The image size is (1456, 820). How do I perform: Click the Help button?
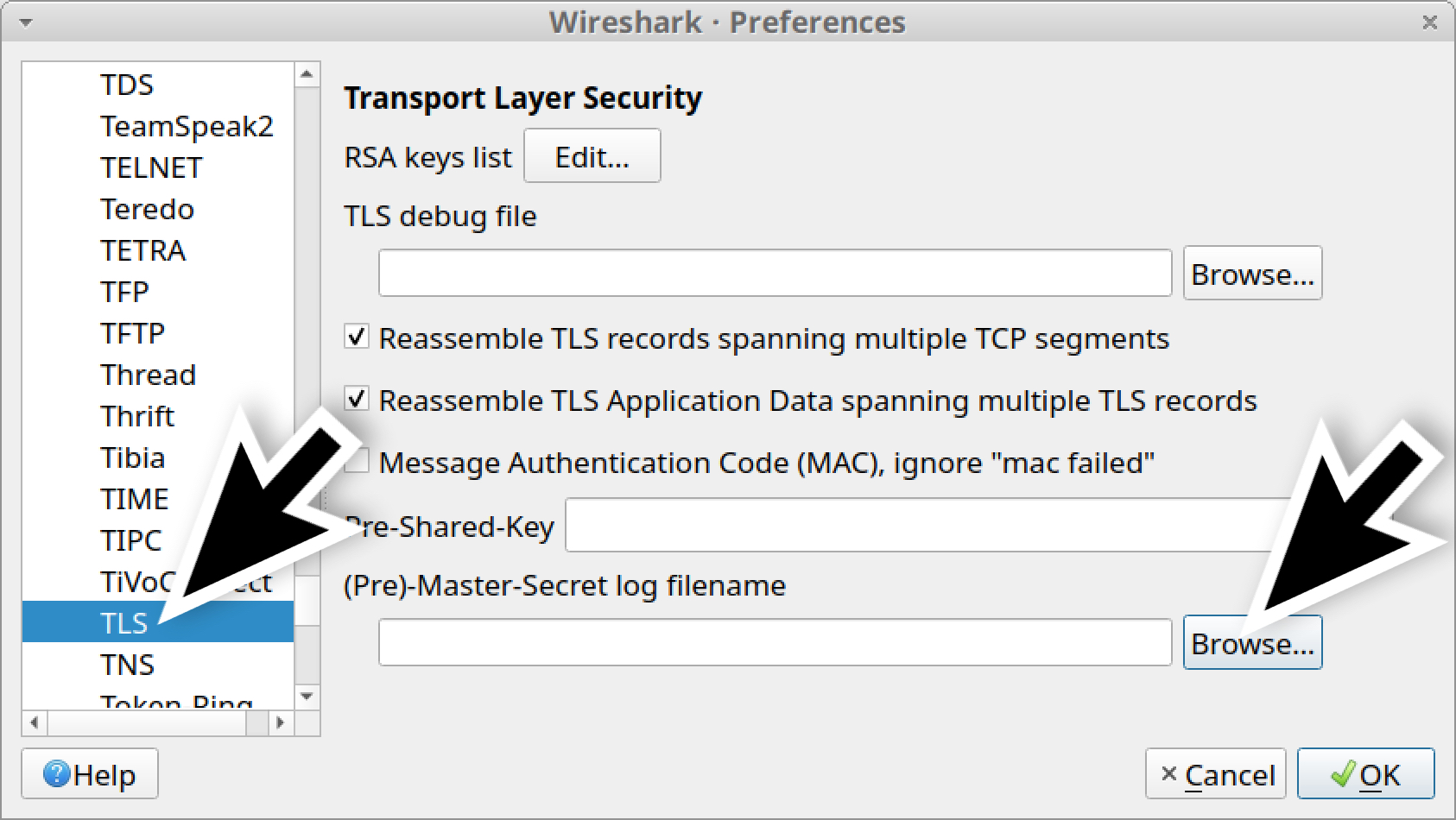[90, 774]
